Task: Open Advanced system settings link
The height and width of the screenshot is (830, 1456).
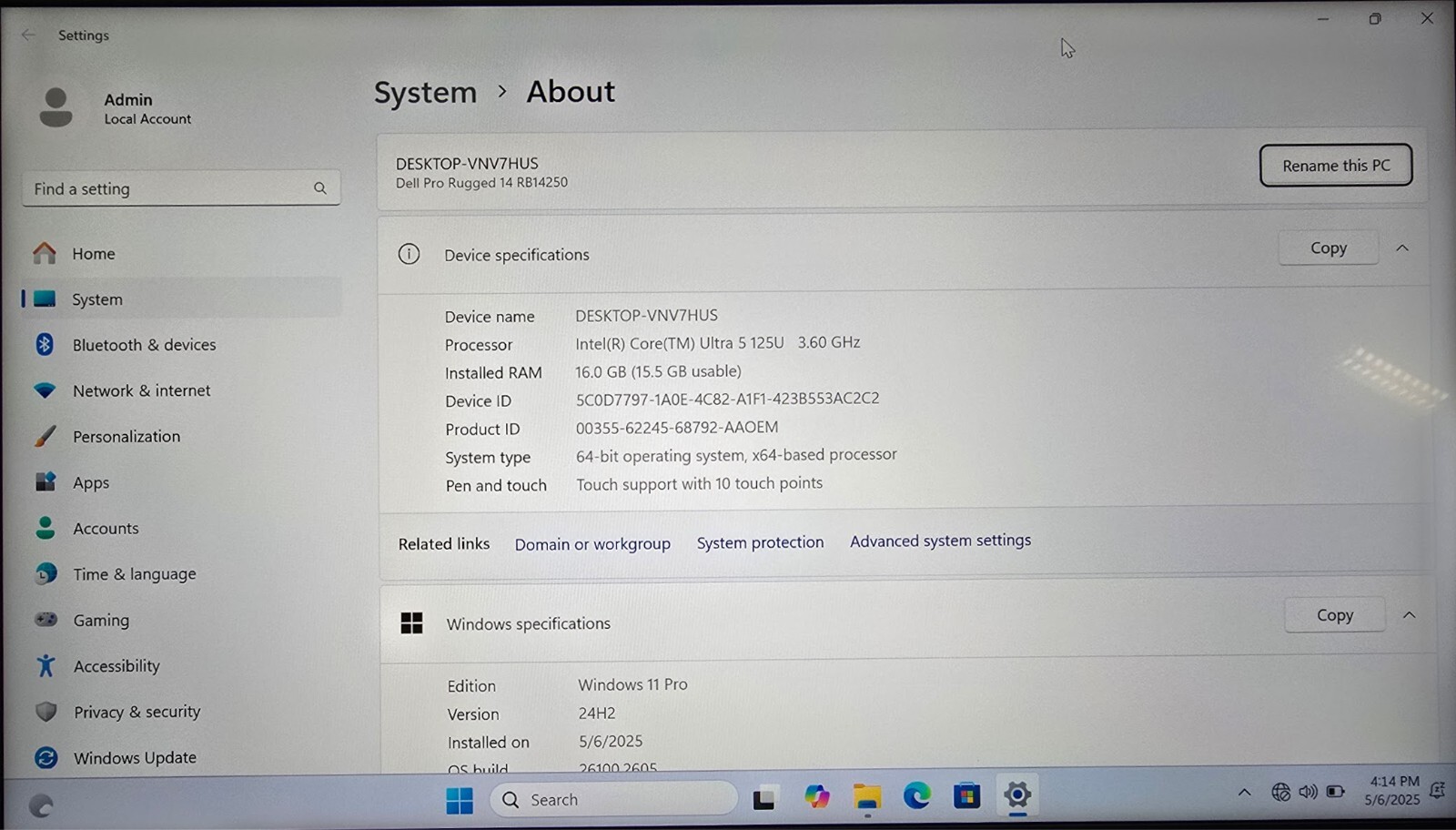Action: click(x=940, y=541)
